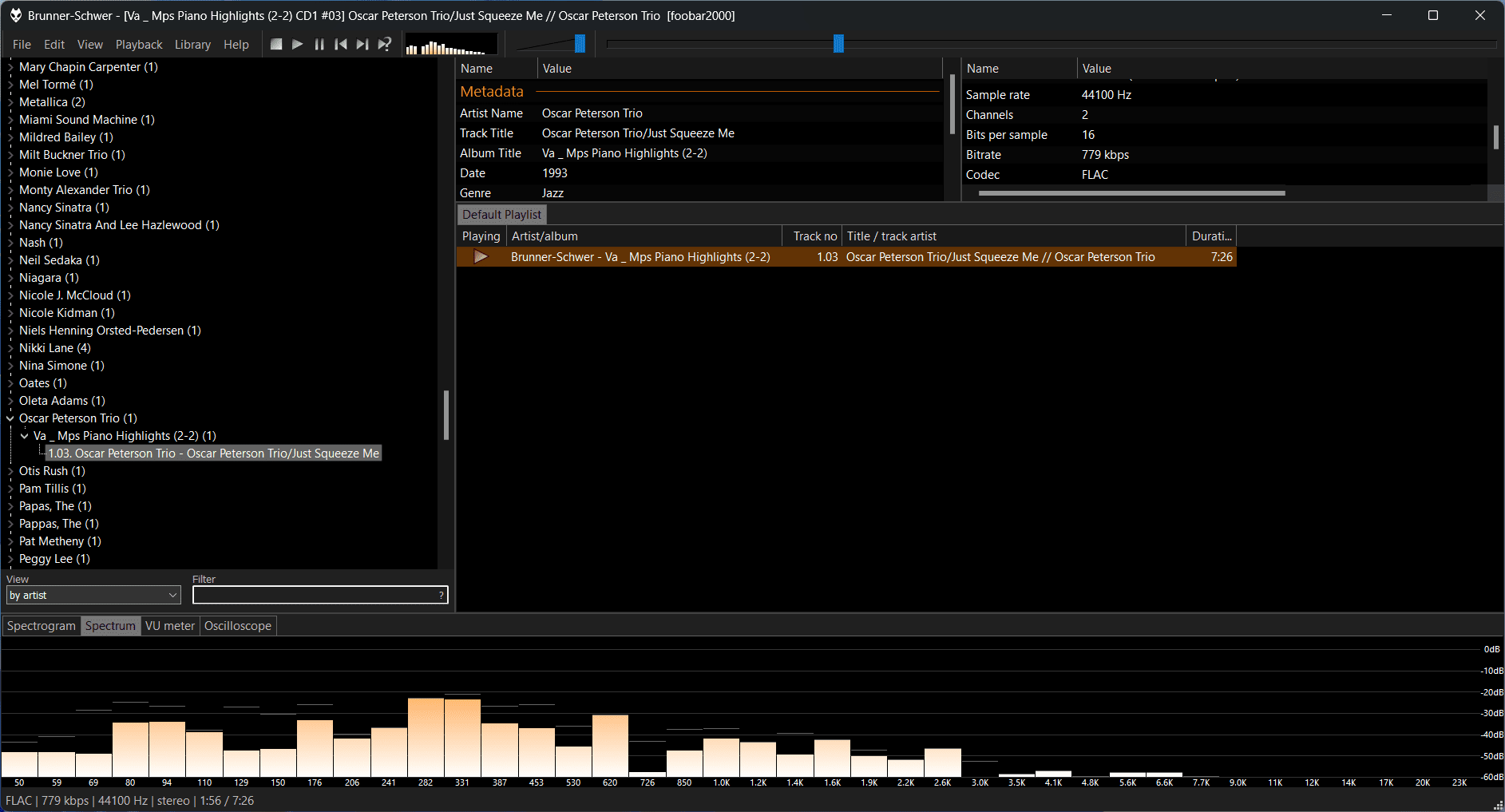Skip to the previous track

tap(341, 44)
